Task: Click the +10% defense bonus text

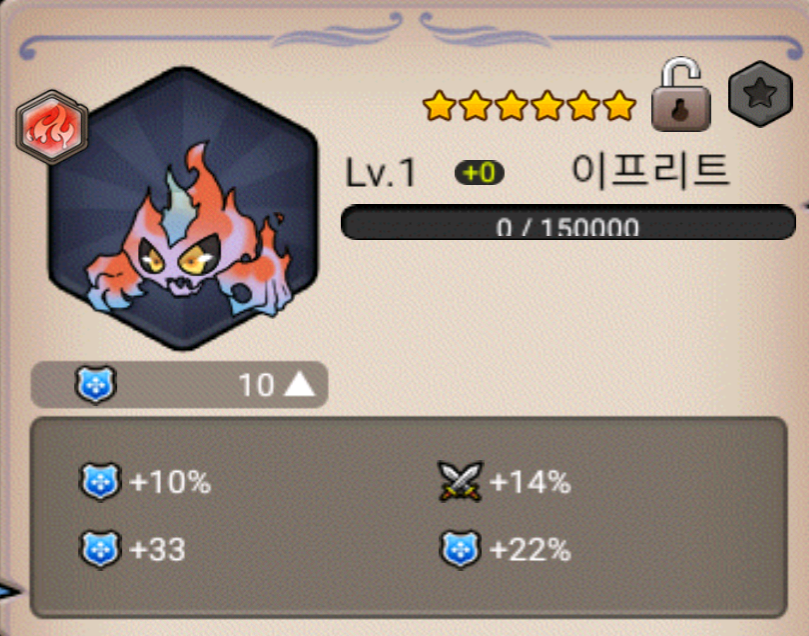Action: (x=170, y=482)
